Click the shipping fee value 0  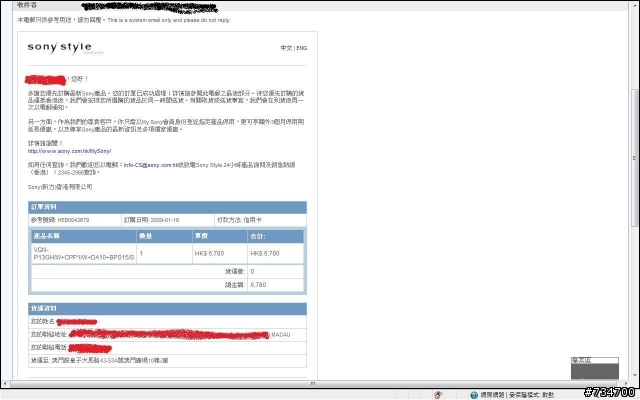click(252, 271)
